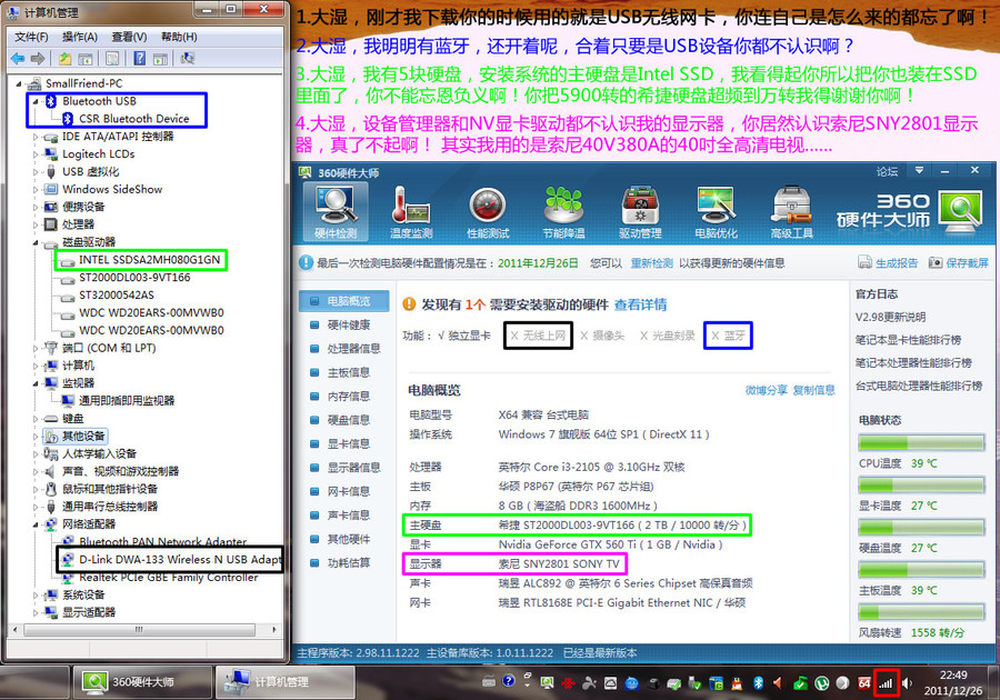Select D-Link DWA-133 Wireless adapter
This screenshot has width=1000, height=700.
tap(179, 560)
